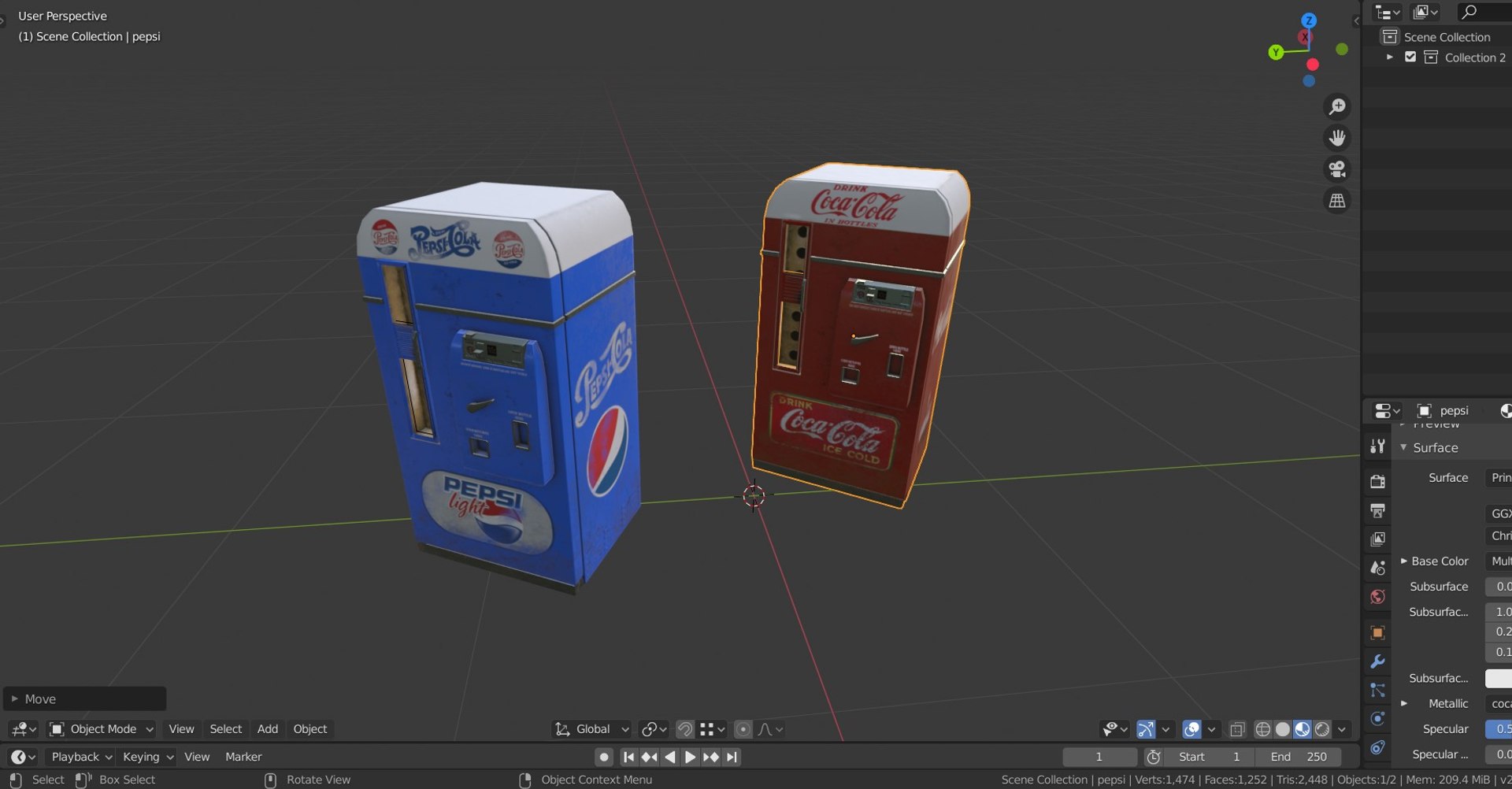This screenshot has width=1512, height=789.
Task: Uncheck the Collection 2 visibility checkbox
Action: pos(1410,57)
